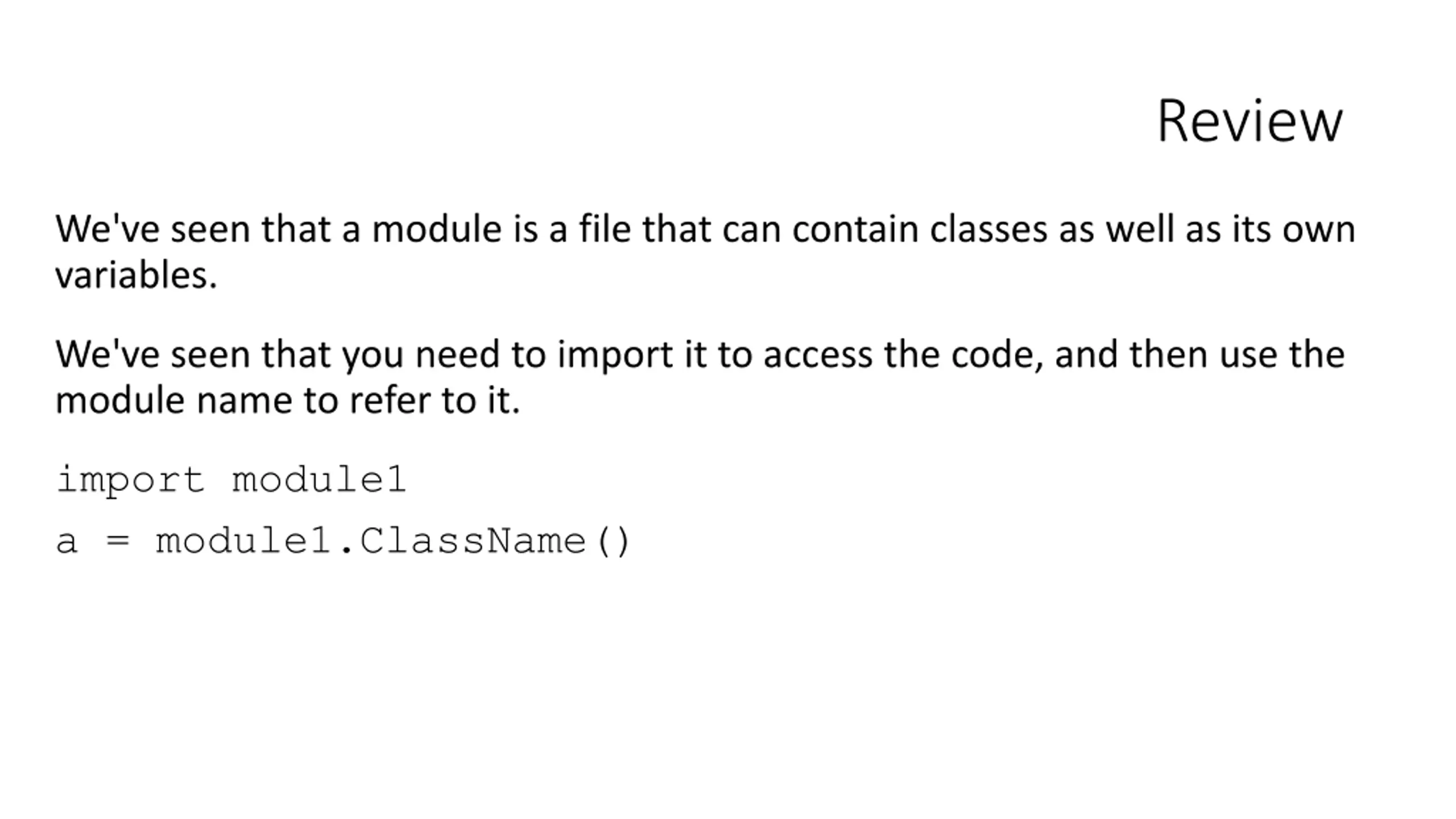The height and width of the screenshot is (819, 1456).
Task: Click the word "variables." in the first paragraph
Action: coord(136,276)
